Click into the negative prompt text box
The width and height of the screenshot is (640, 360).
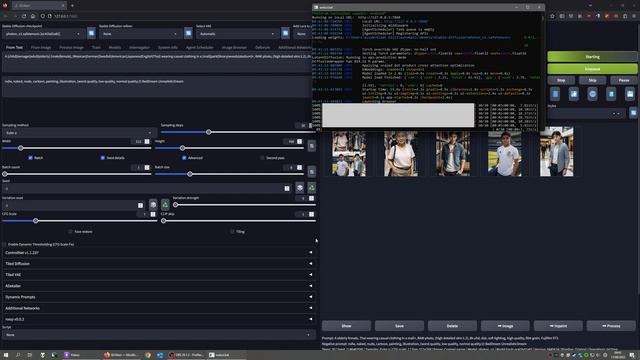tap(157, 87)
